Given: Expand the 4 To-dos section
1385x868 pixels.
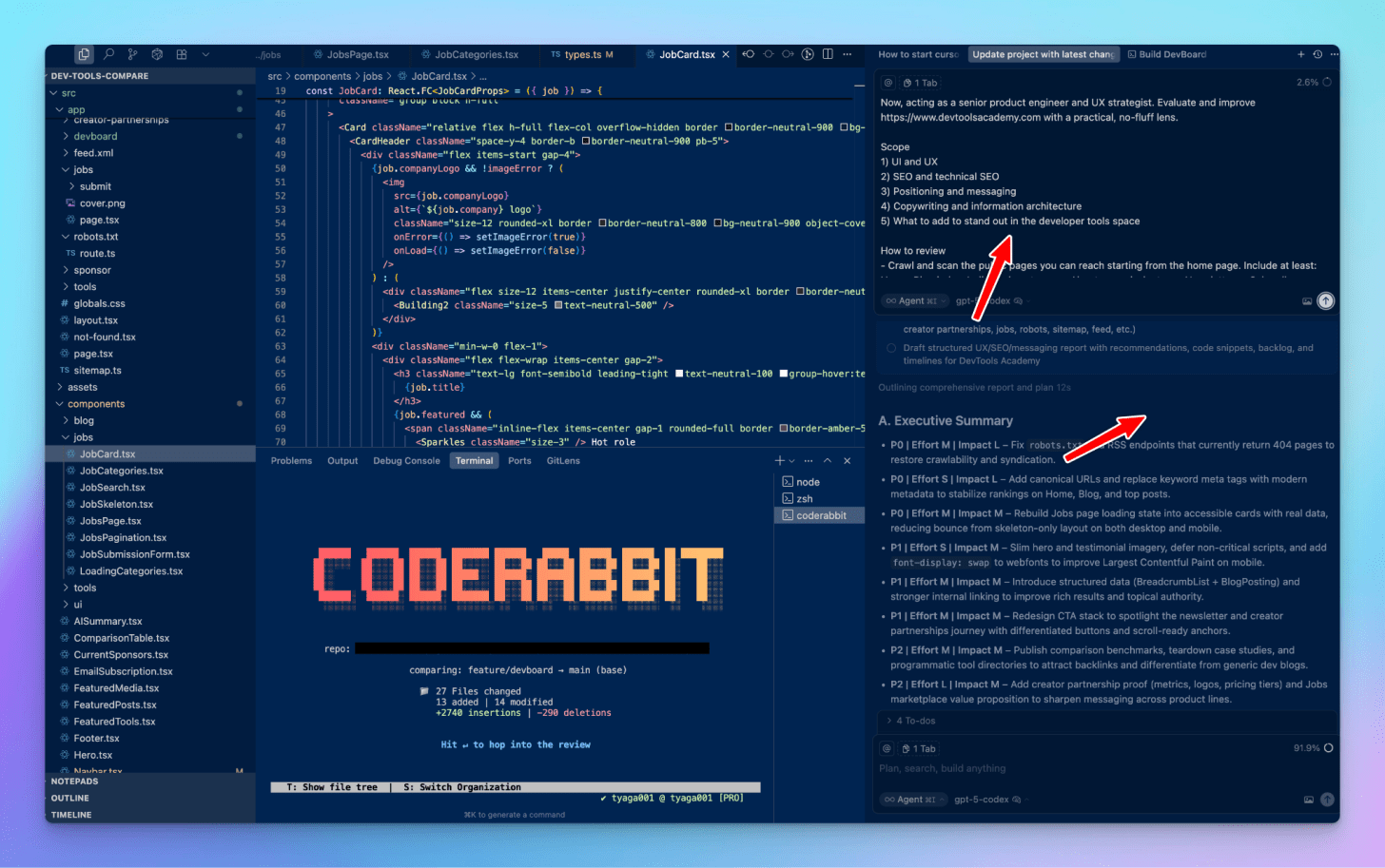Looking at the screenshot, I should (x=911, y=721).
